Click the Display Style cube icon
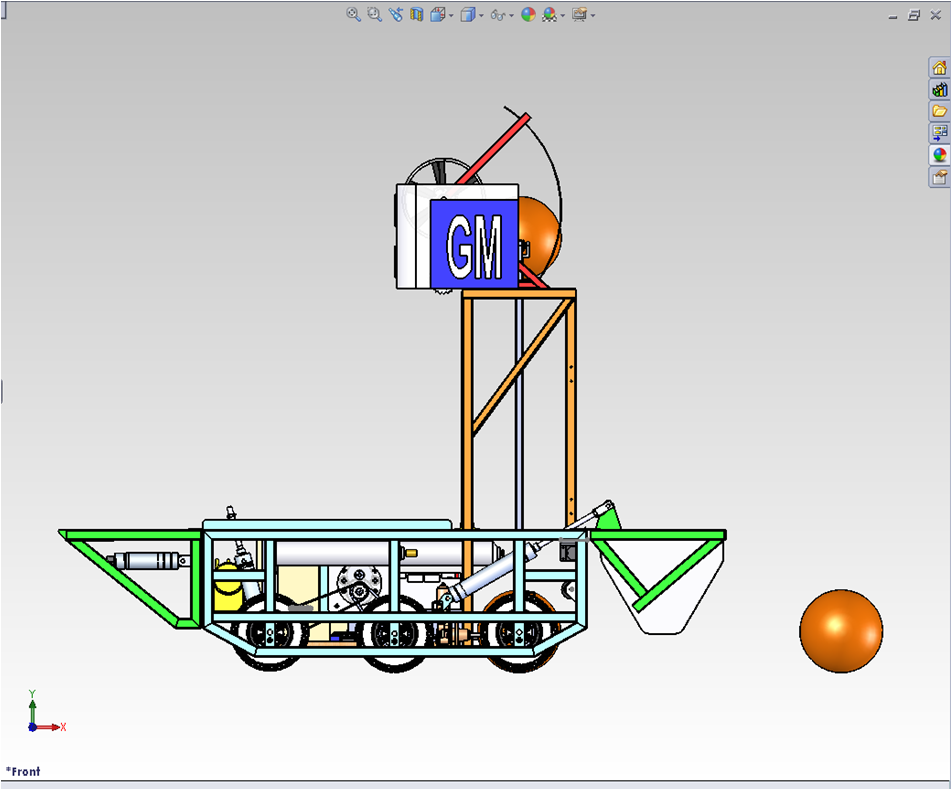 coord(467,14)
